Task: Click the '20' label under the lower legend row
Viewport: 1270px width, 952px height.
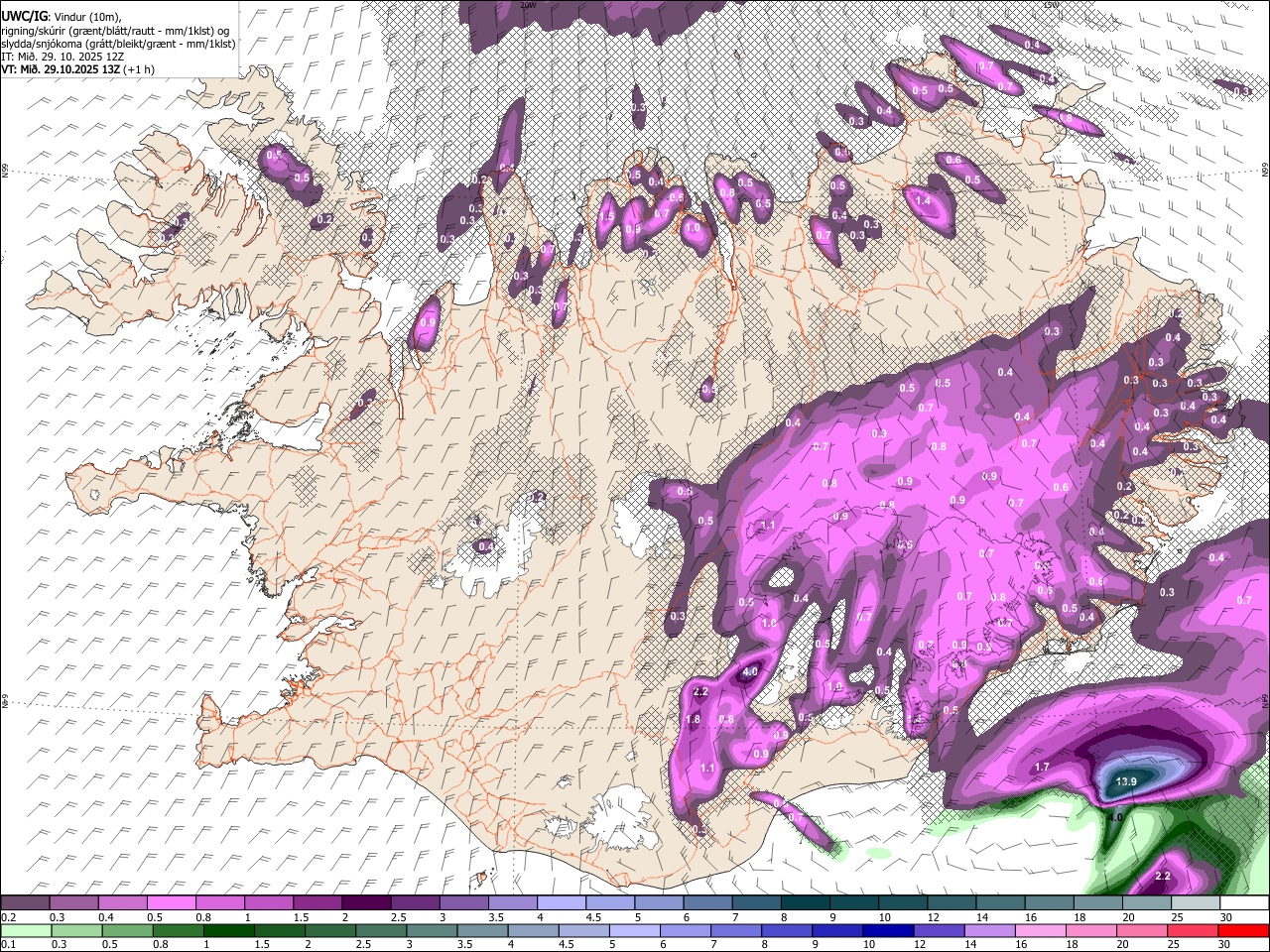Action: click(x=1122, y=945)
